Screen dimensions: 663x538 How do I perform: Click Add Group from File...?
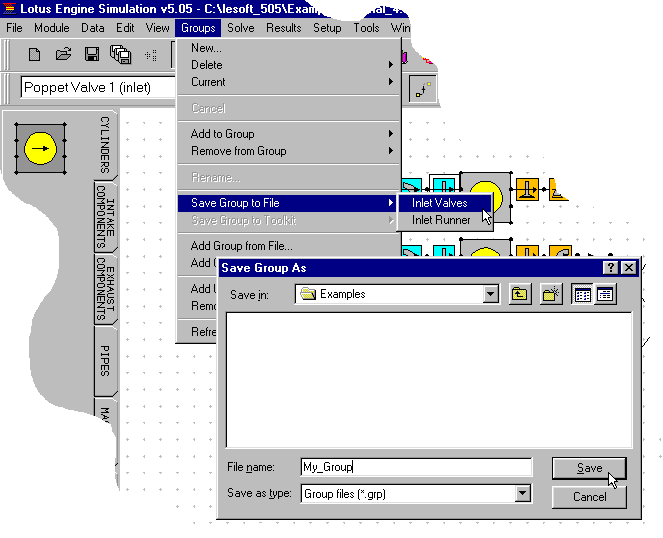tap(289, 246)
